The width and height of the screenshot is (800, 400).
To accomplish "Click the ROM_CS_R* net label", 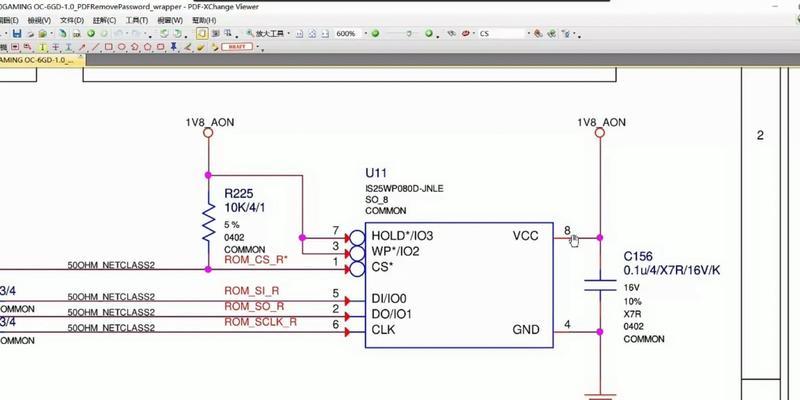I will click(x=256, y=260).
